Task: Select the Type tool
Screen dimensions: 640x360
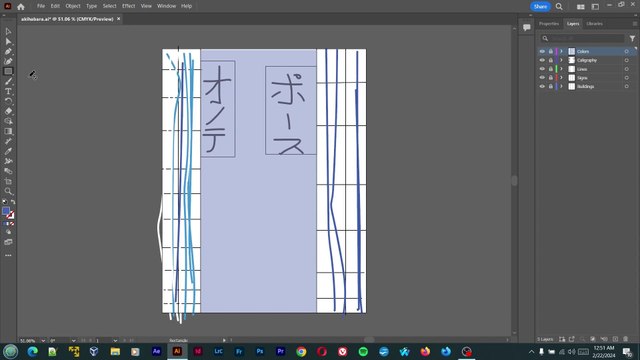Action: [x=8, y=91]
